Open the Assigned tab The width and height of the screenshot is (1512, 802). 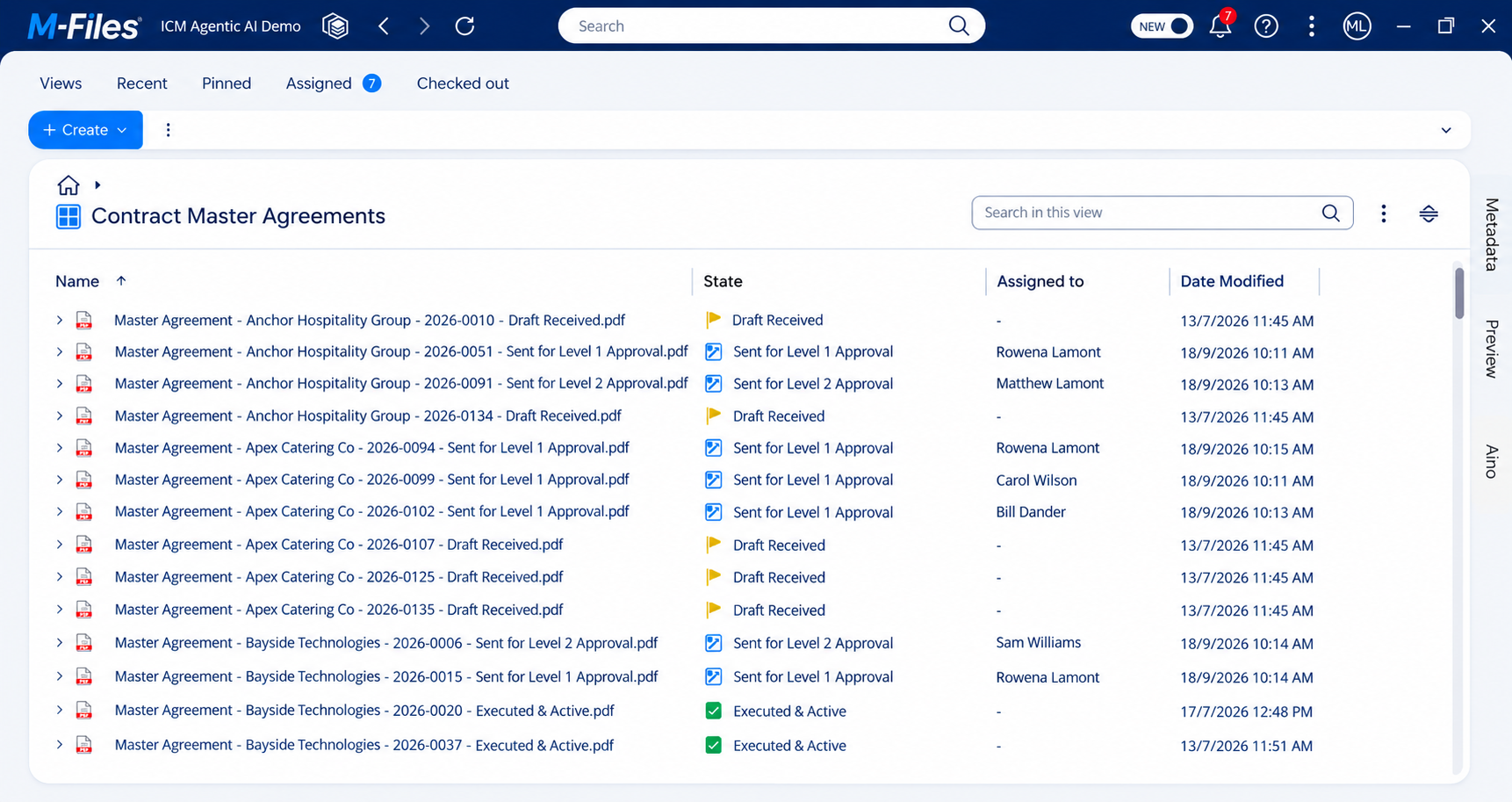(333, 83)
